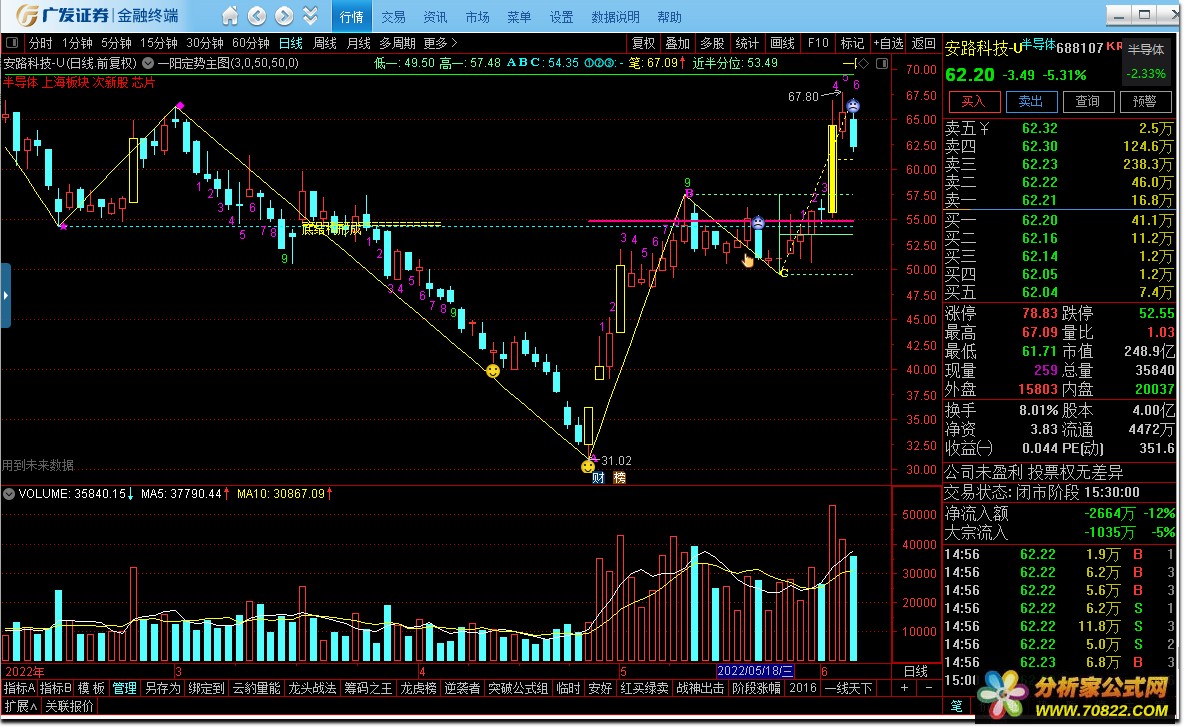Image resolution: width=1185 pixels, height=727 pixels.
Task: Click the back navigation arrow
Action: tap(257, 16)
